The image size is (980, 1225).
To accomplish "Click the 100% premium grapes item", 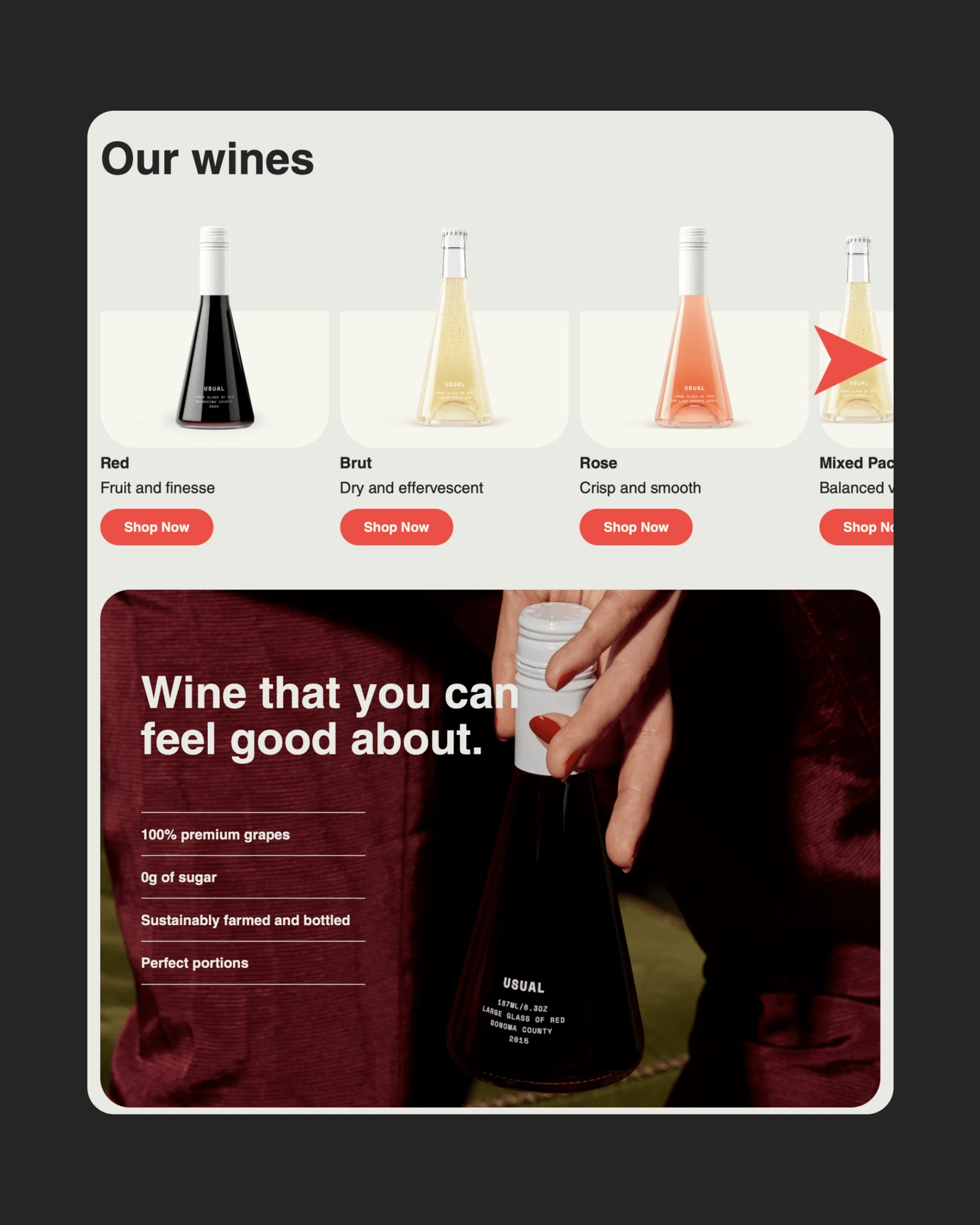I will tap(216, 835).
